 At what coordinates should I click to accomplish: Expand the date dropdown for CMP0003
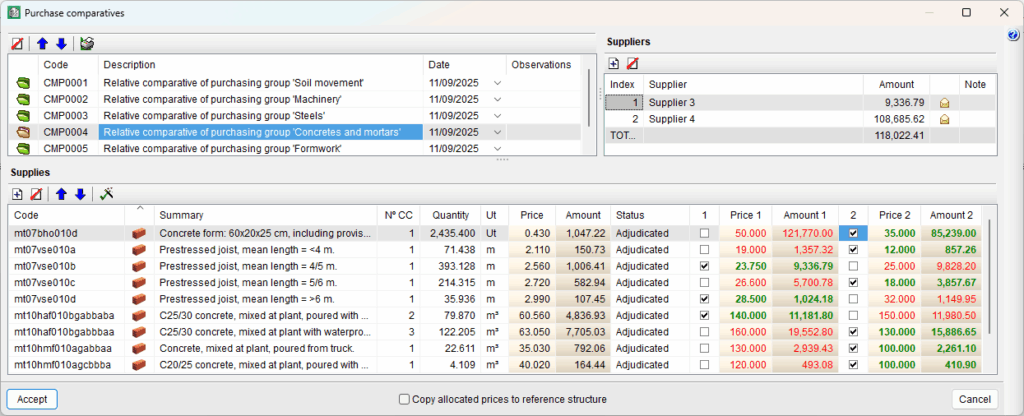coord(498,116)
